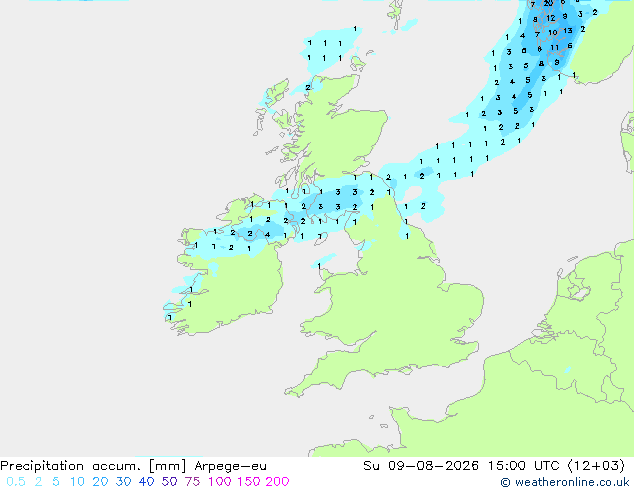This screenshot has width=634, height=490.
Task: Click the '11' precipitation value on map
Action: [554, 47]
